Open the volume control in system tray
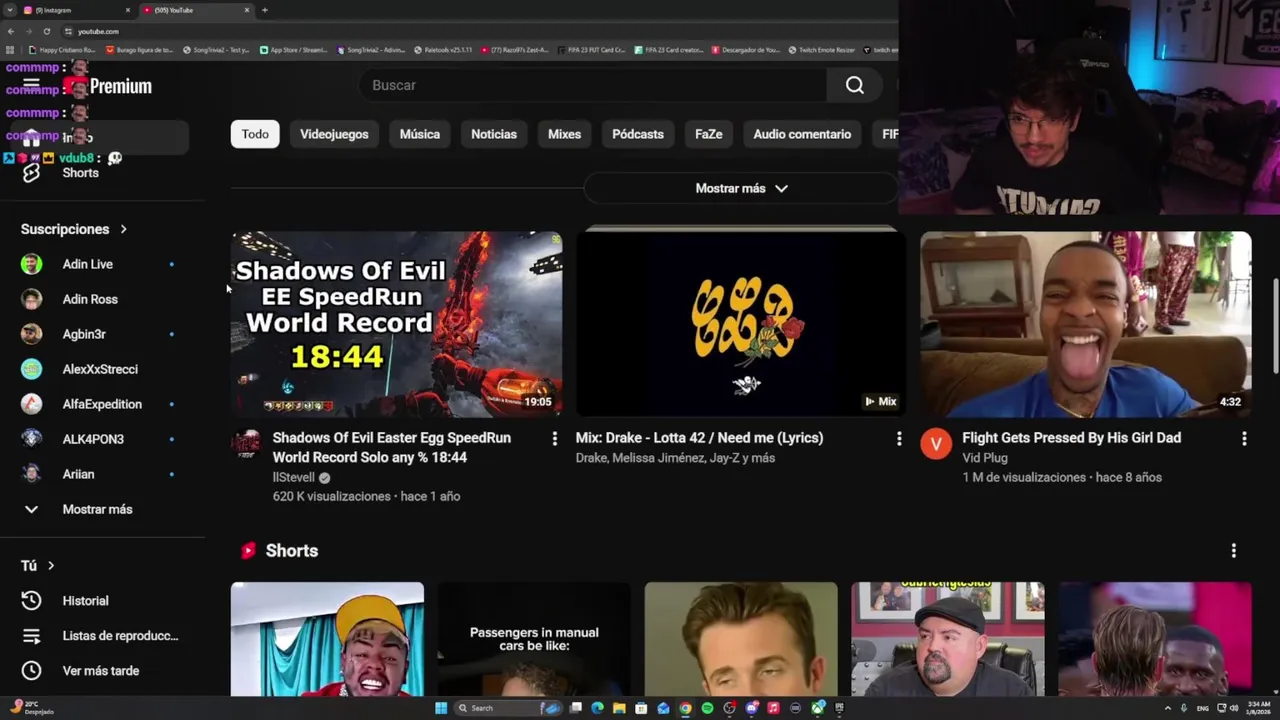Image resolution: width=1280 pixels, height=720 pixels. click(x=1234, y=708)
